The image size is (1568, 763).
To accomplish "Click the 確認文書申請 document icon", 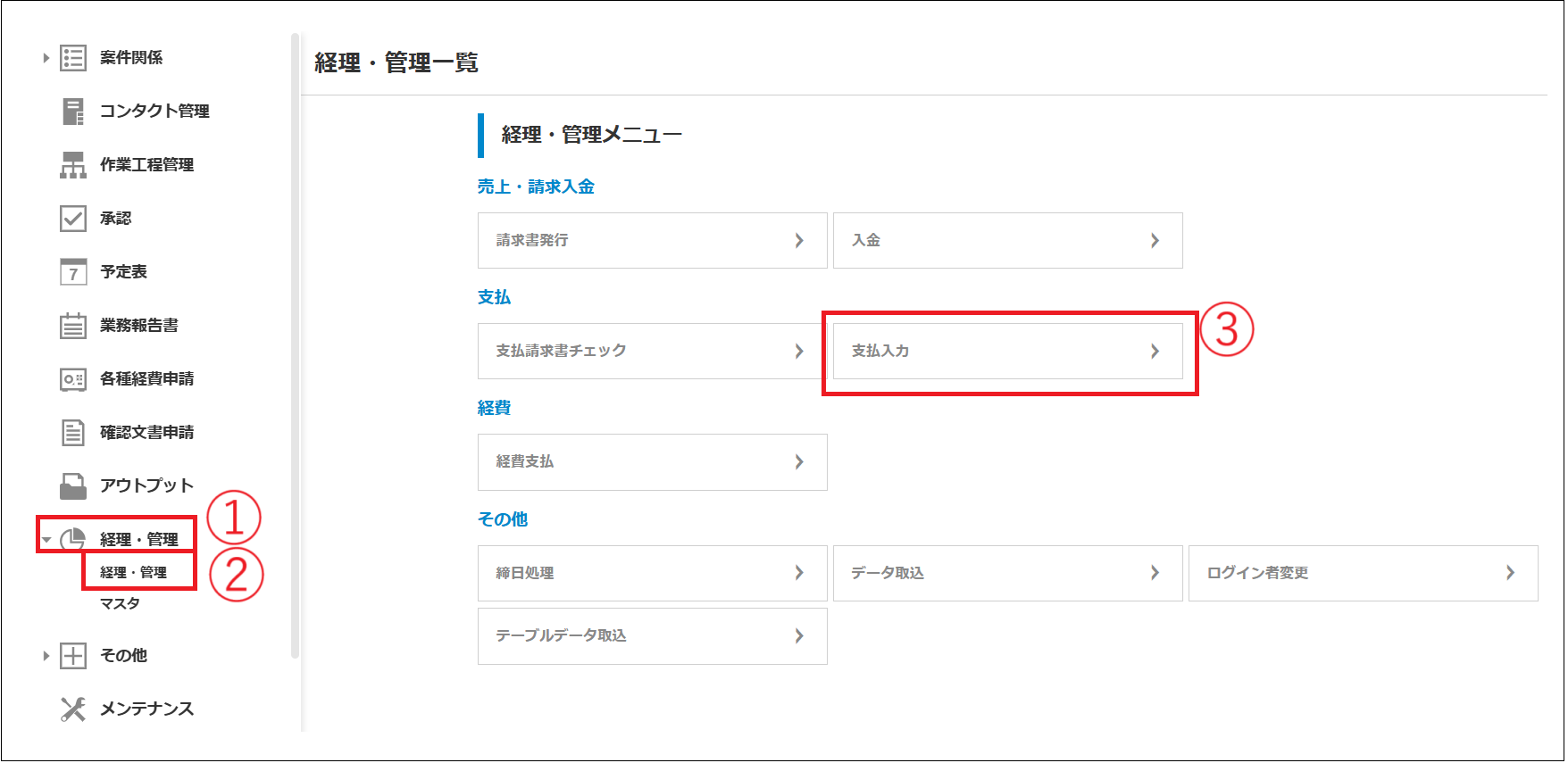I will [x=72, y=433].
